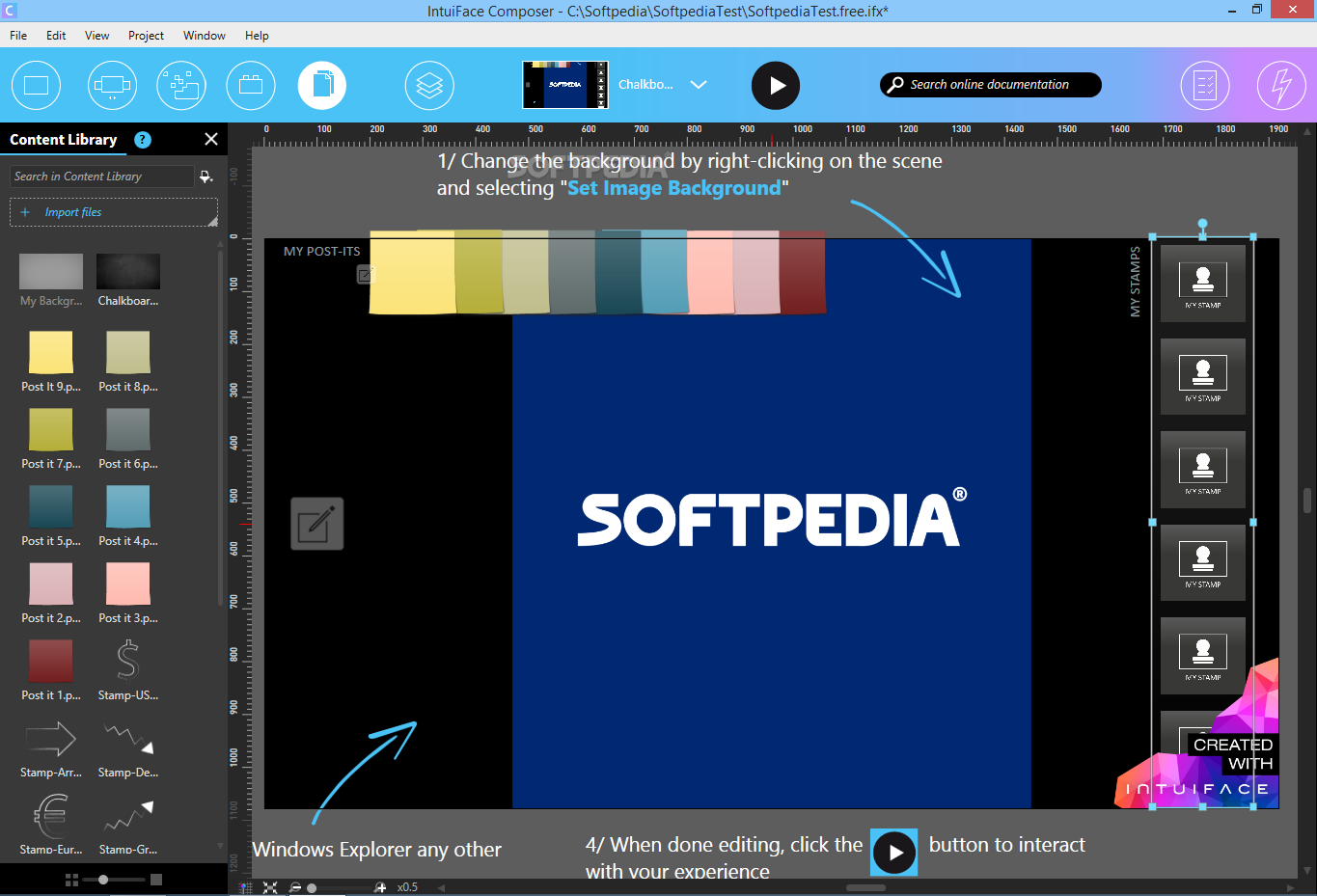Toggle the Content Library toolbar icon
The height and width of the screenshot is (896, 1317).
point(322,85)
